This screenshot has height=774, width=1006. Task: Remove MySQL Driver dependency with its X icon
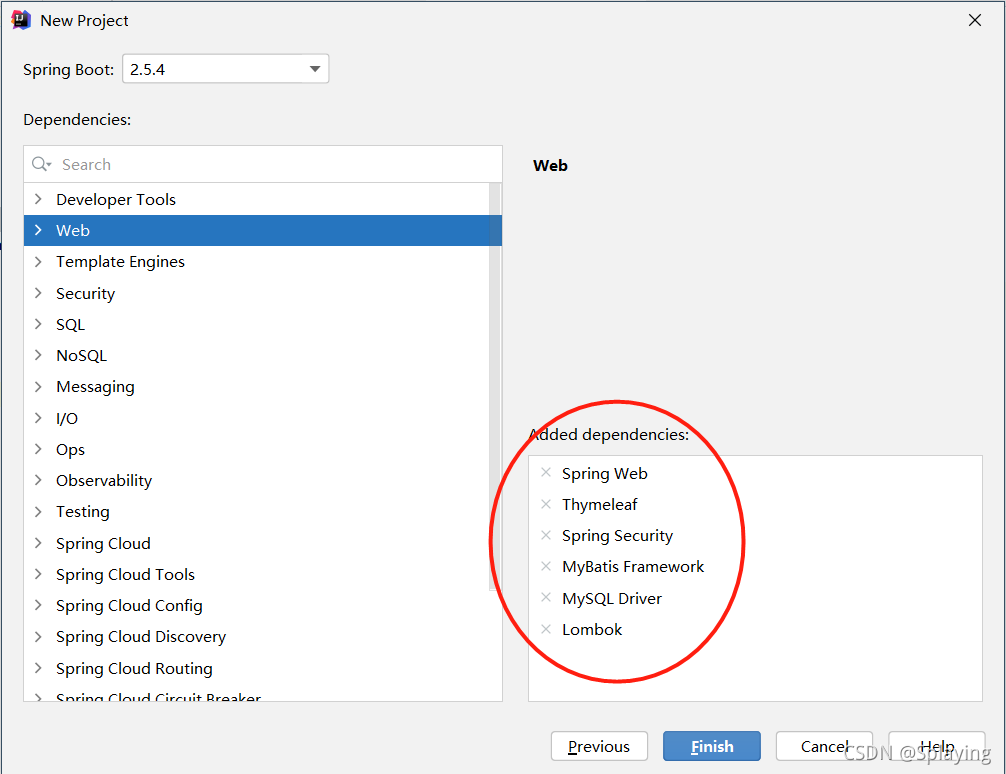point(546,598)
